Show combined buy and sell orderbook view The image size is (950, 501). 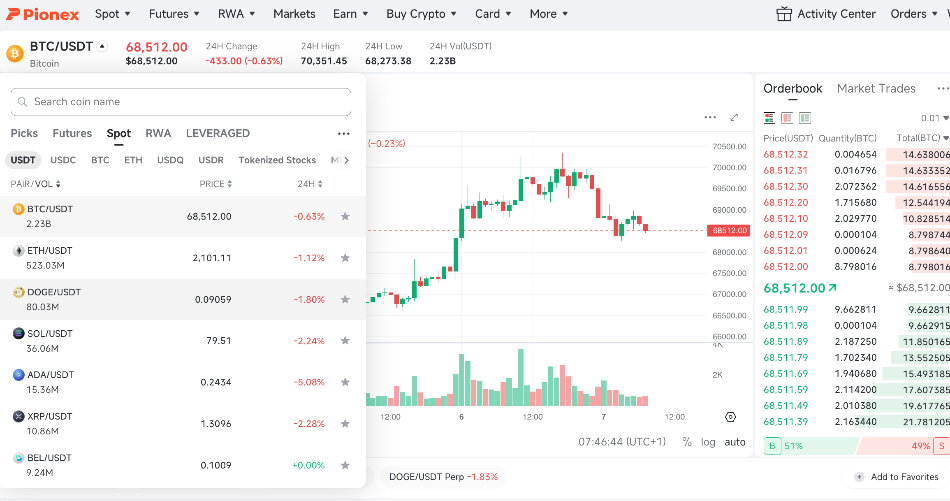coord(769,118)
